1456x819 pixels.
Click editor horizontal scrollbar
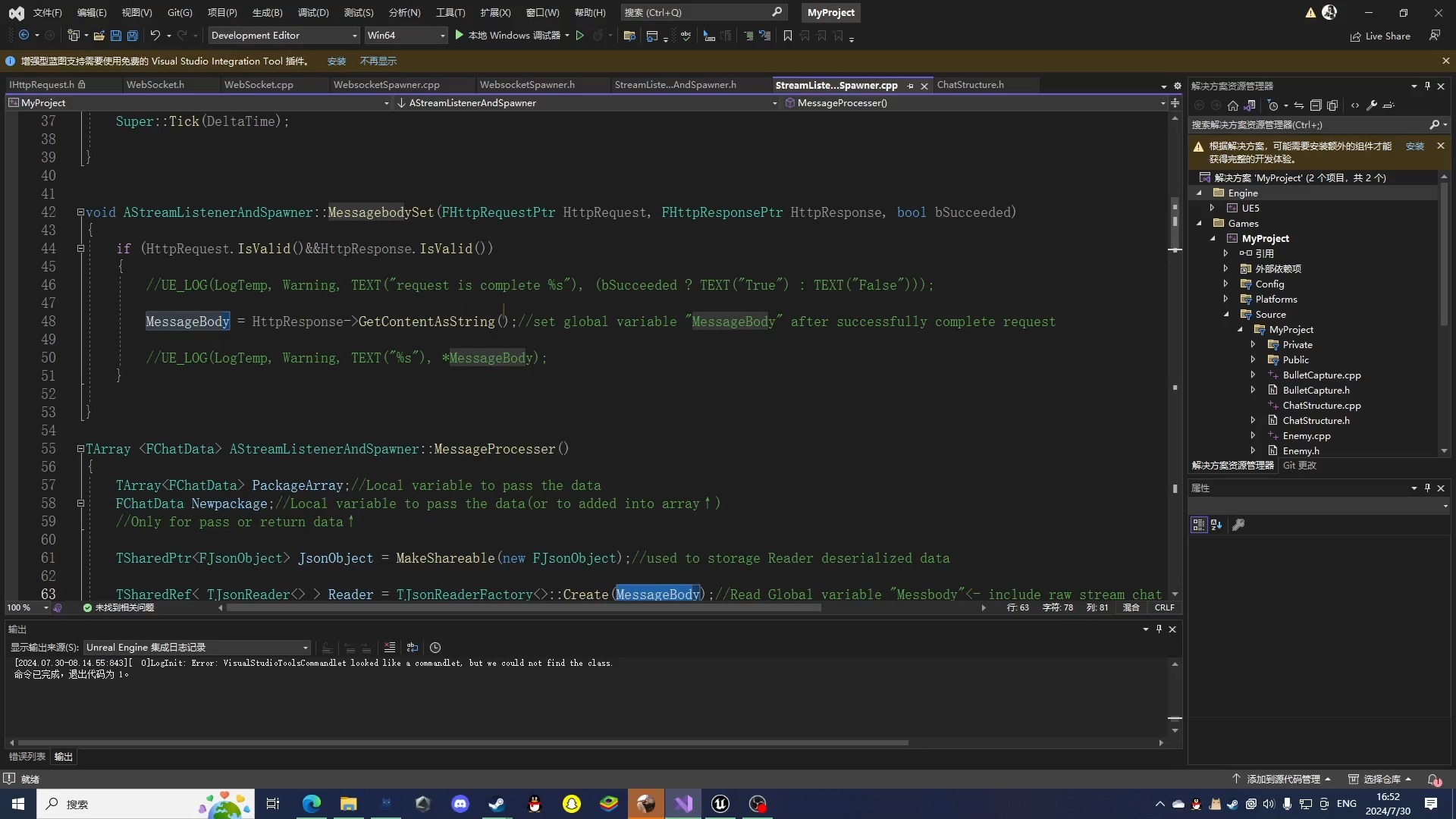pos(523,607)
